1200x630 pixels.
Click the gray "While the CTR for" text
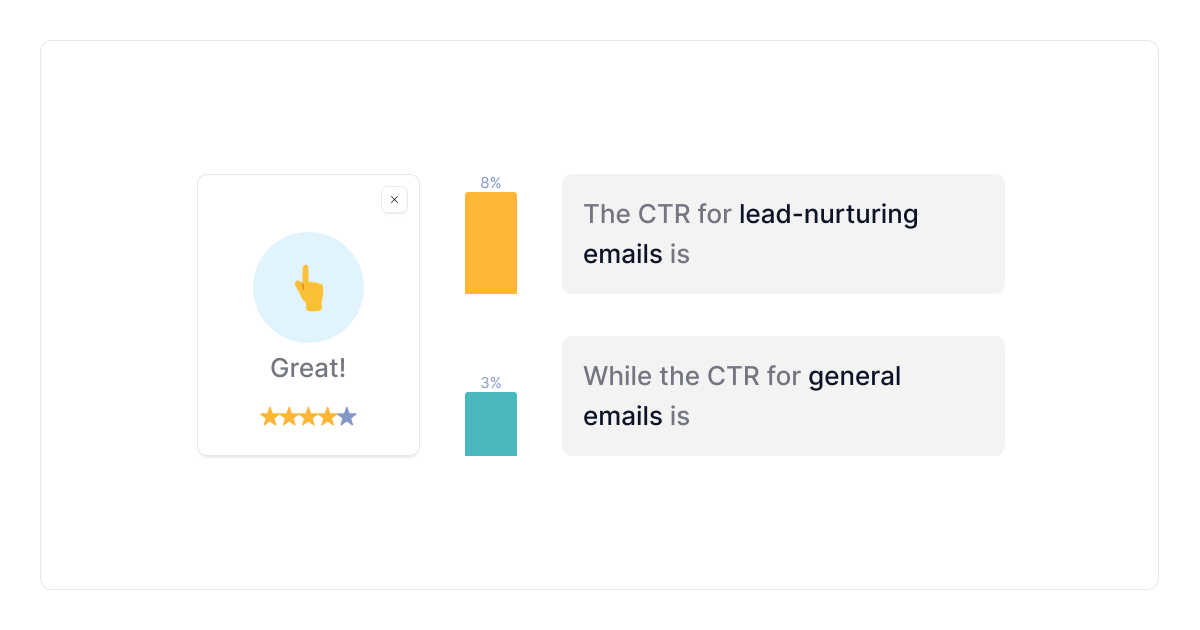pos(692,376)
